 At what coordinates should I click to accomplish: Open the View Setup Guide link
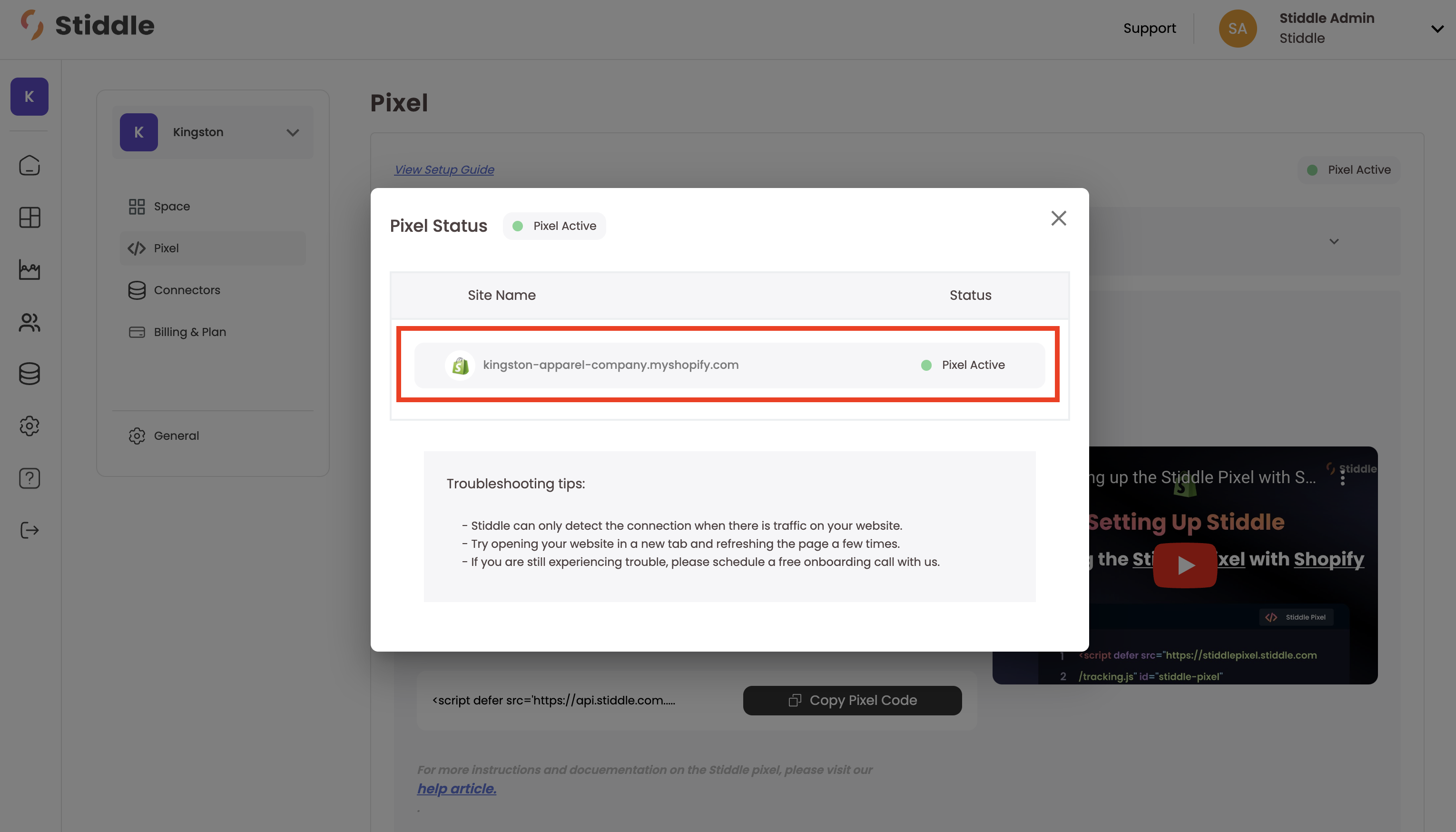click(x=444, y=170)
